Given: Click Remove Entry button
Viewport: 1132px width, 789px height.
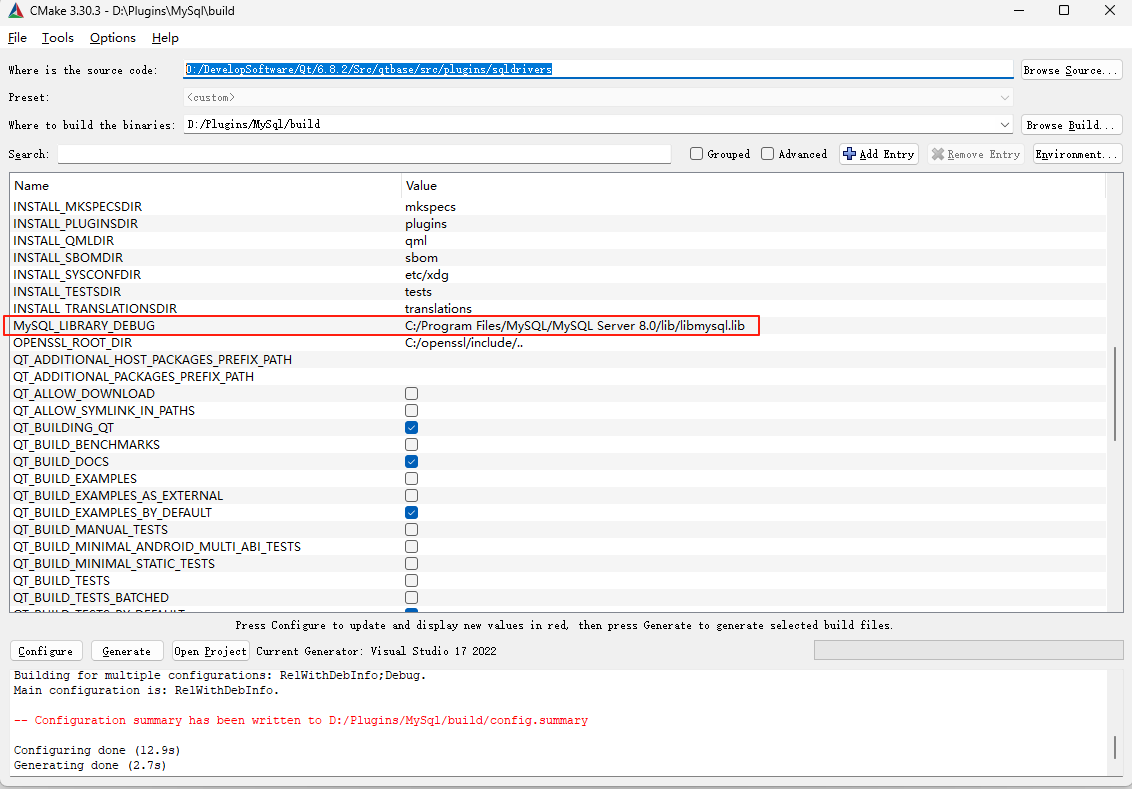Looking at the screenshot, I should (x=975, y=154).
